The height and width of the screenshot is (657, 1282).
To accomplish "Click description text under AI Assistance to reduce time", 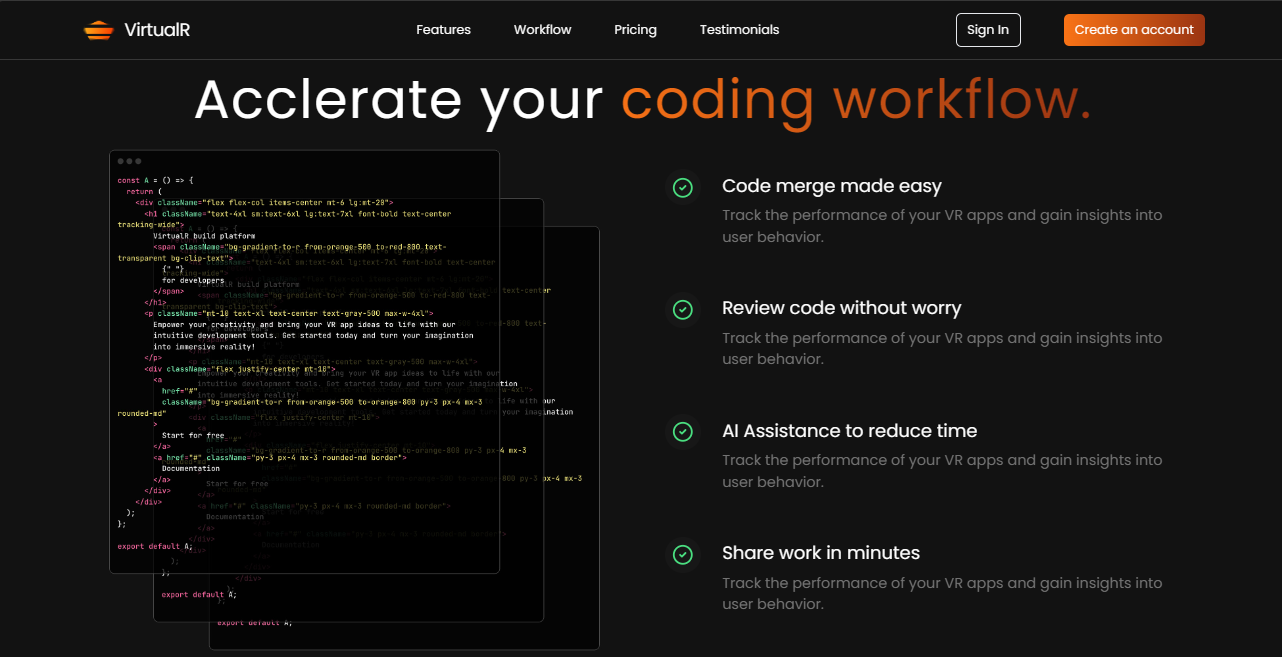I will pyautogui.click(x=942, y=471).
